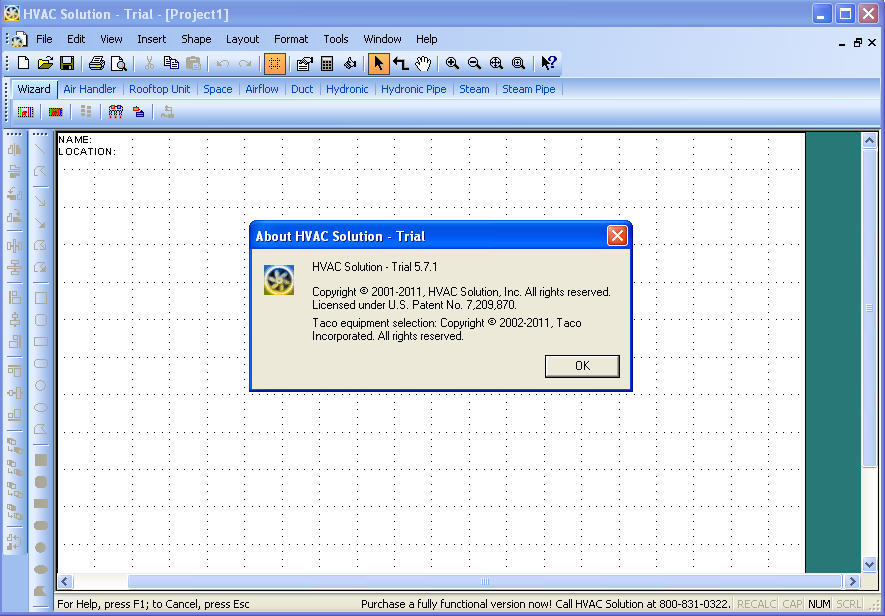Switch to the Air Handler tab
885x616 pixels.
pyautogui.click(x=90, y=89)
